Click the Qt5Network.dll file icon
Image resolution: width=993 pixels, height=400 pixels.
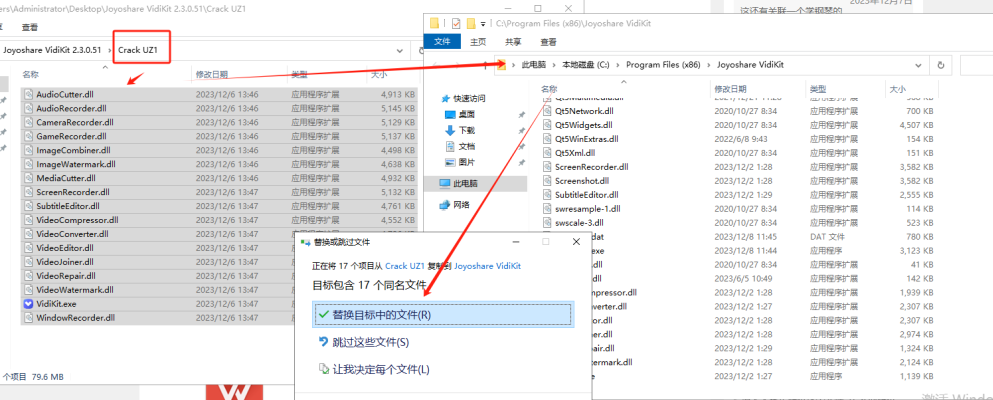coord(548,111)
